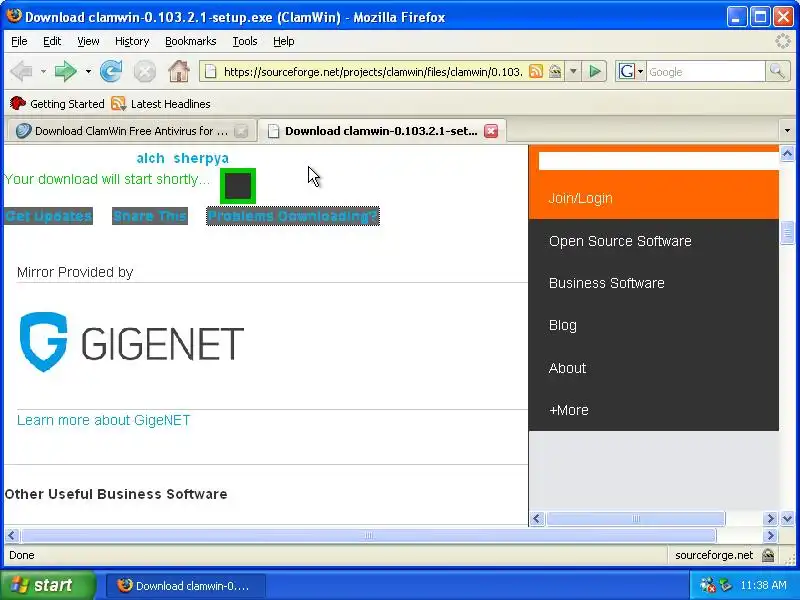
Task: Open the View menu
Action: tap(88, 41)
